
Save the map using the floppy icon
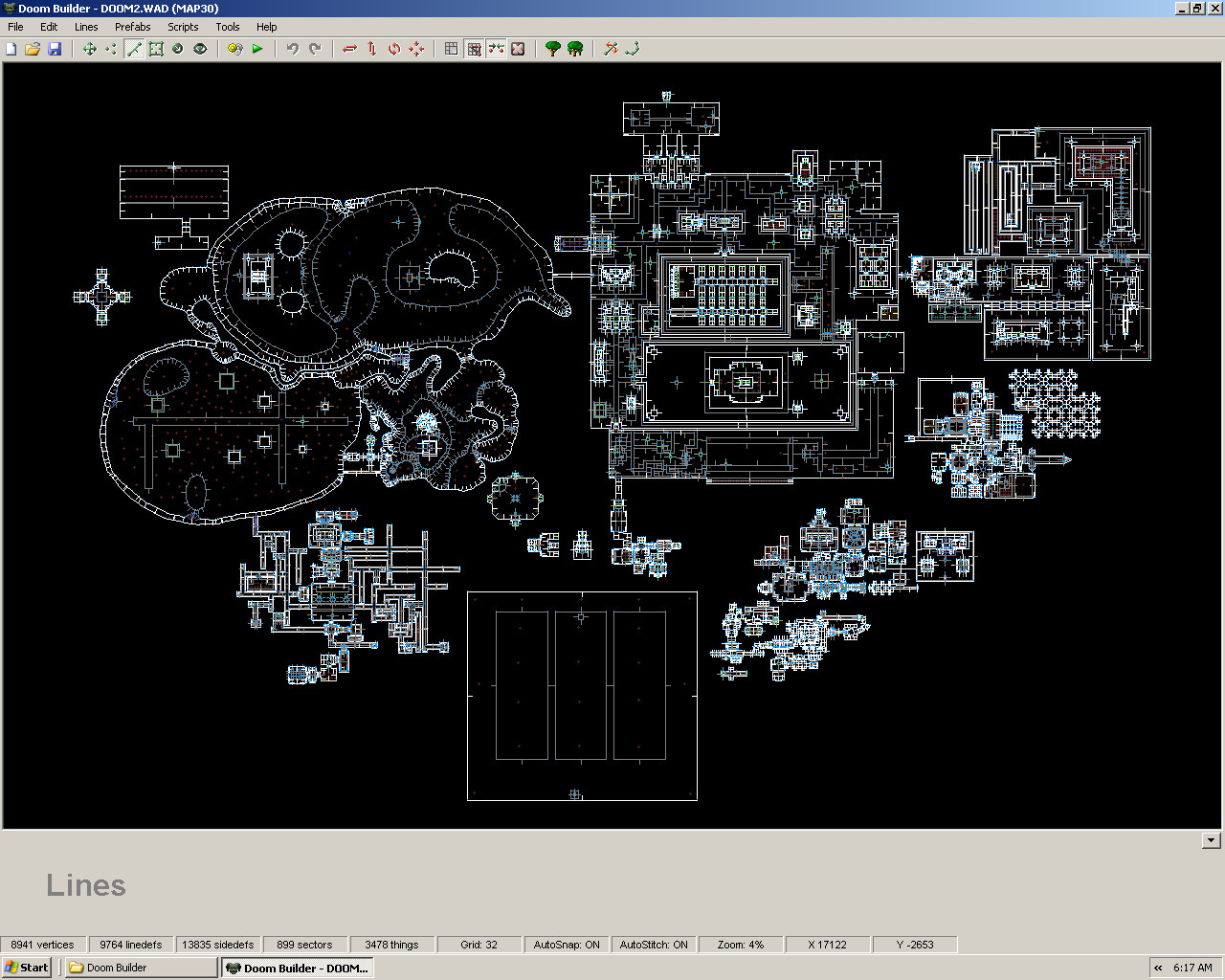coord(55,49)
